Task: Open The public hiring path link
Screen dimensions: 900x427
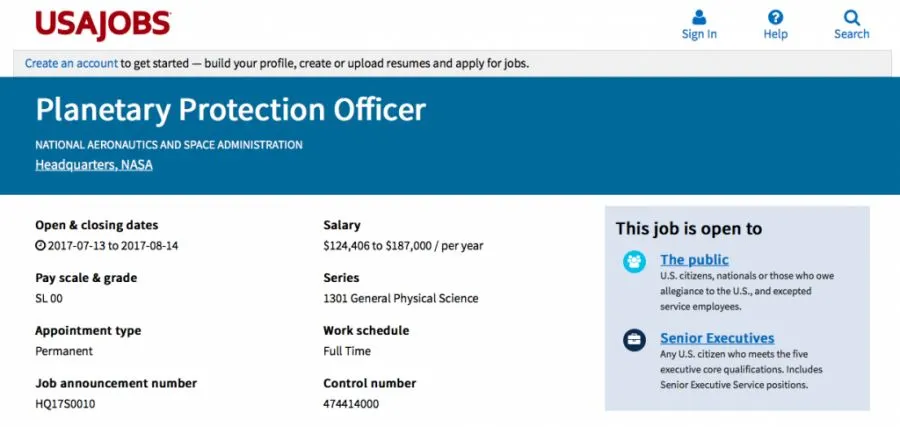Action: [x=694, y=260]
